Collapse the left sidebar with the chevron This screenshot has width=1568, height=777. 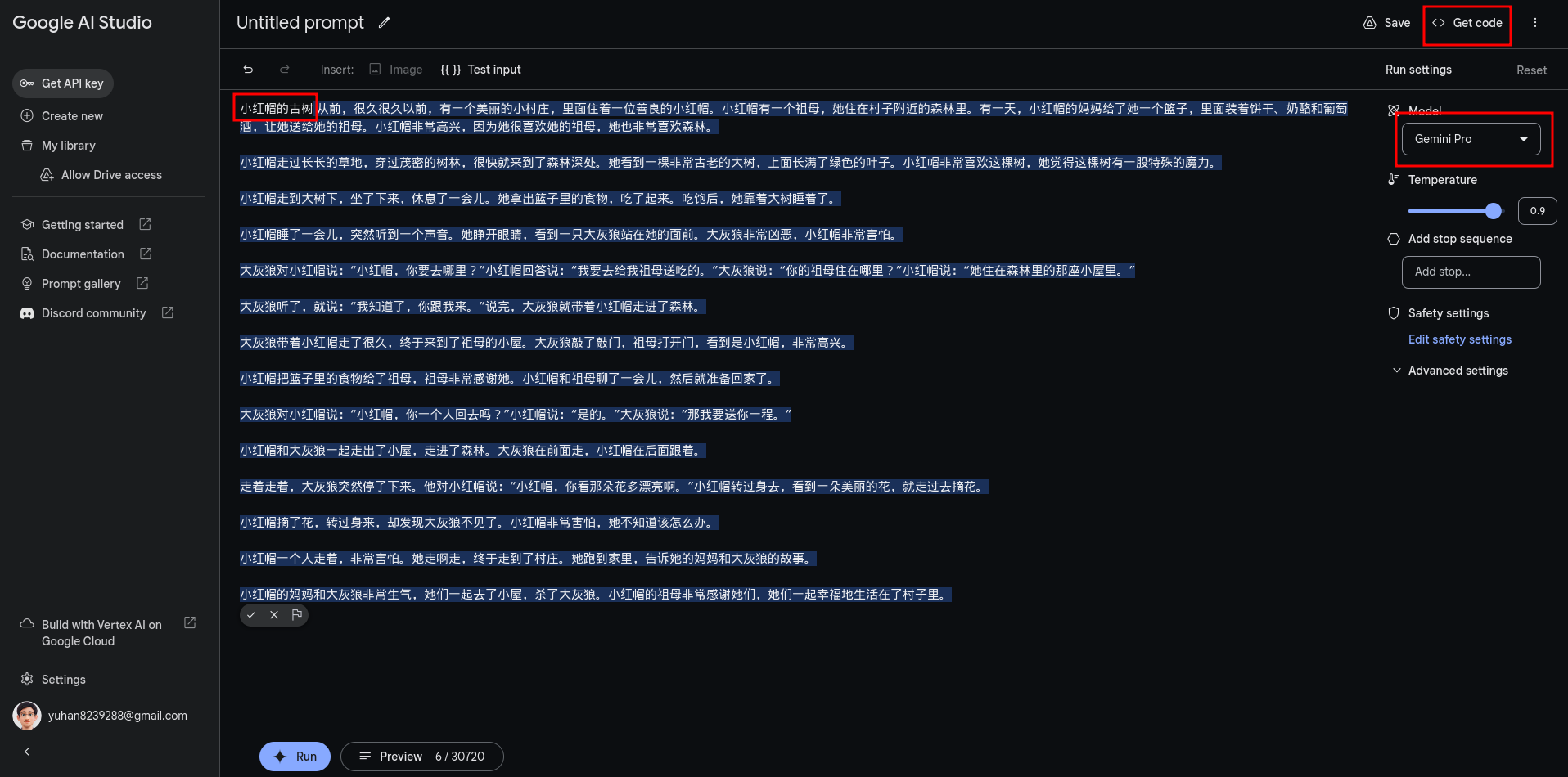(26, 751)
